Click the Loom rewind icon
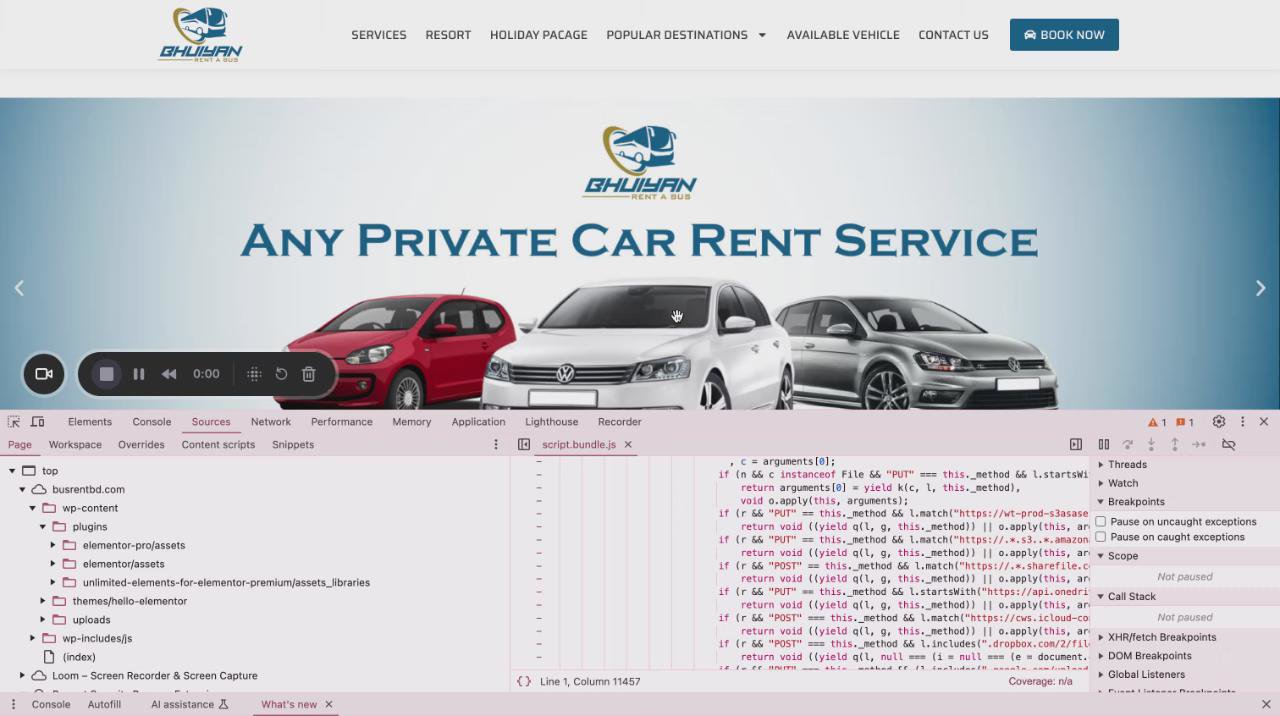Viewport: 1280px width, 716px height. point(169,374)
